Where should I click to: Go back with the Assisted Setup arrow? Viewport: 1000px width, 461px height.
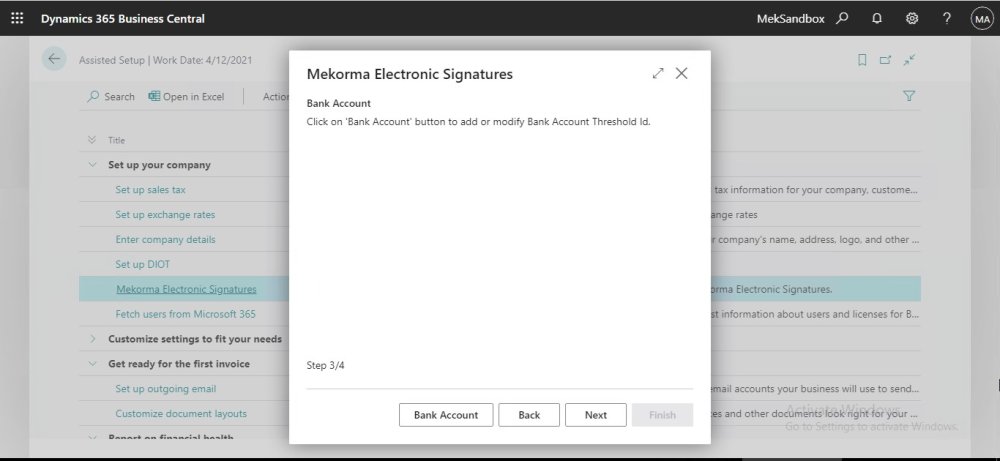[54, 59]
